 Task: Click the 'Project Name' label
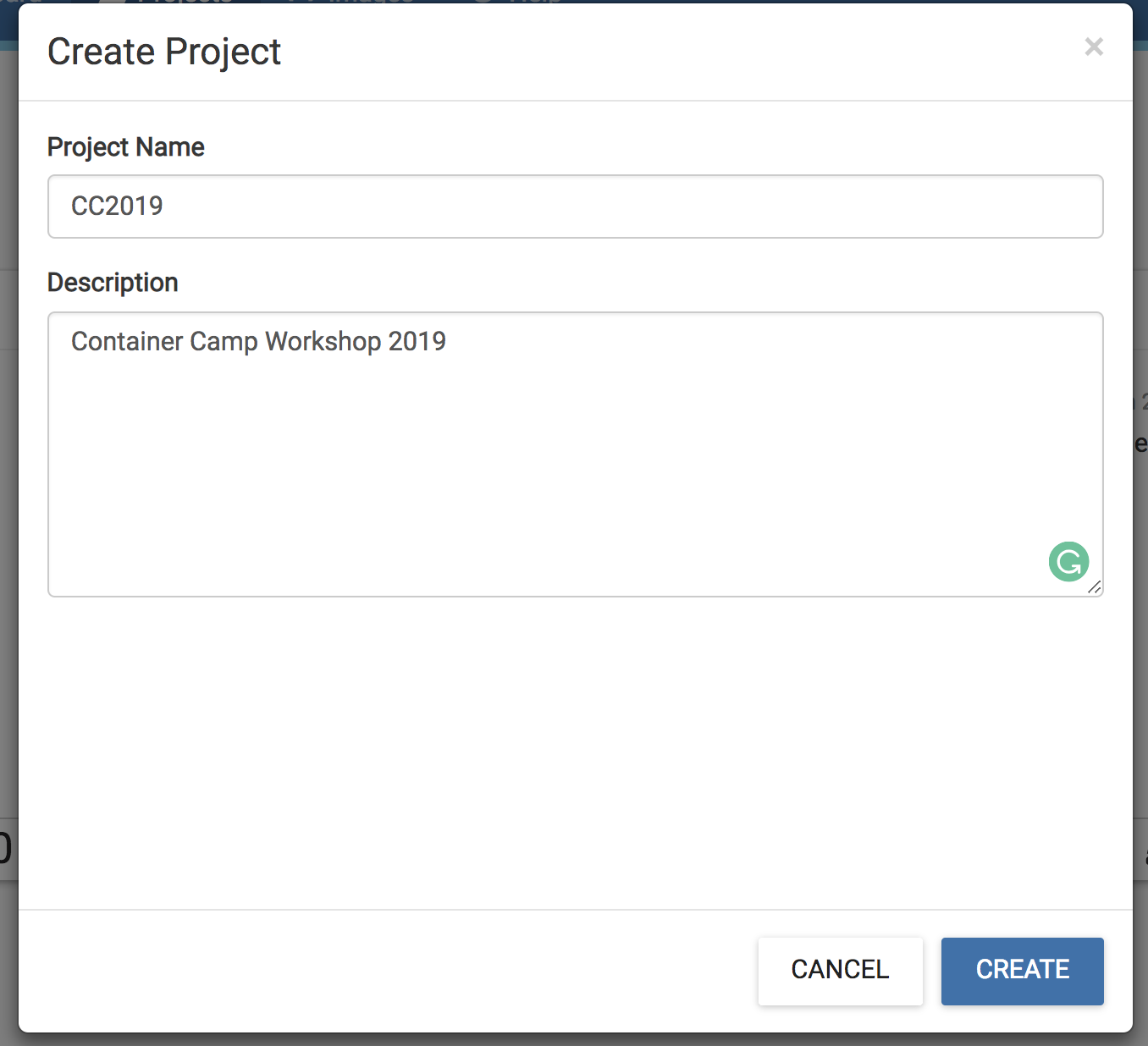tap(126, 147)
